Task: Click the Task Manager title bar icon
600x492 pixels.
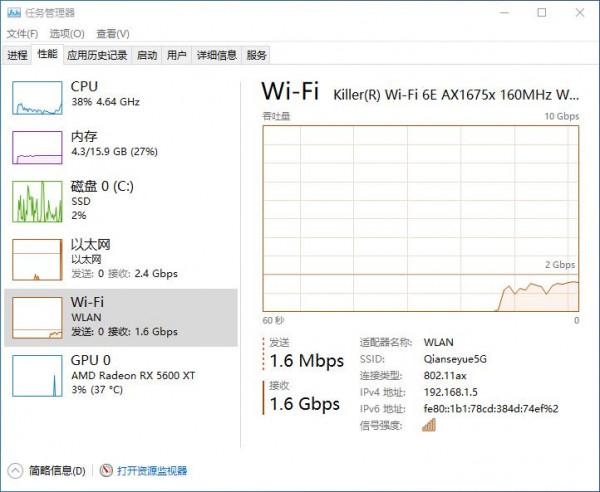Action: [x=14, y=13]
